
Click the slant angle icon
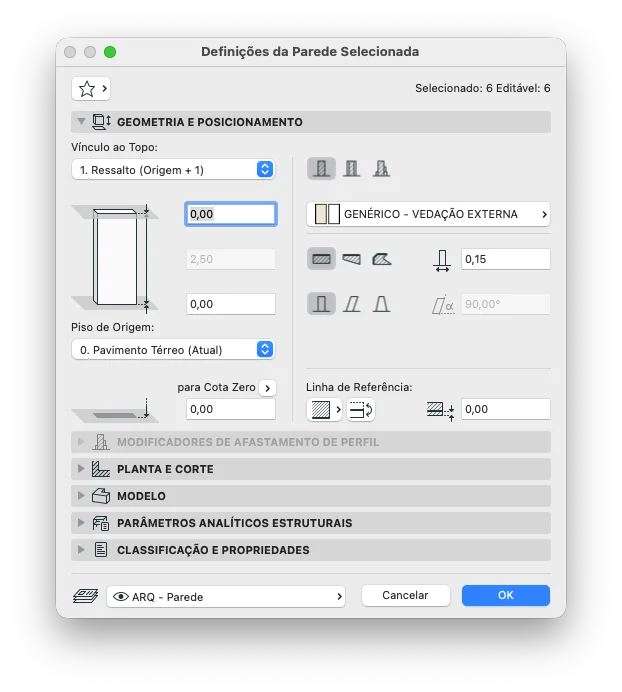[x=443, y=305]
